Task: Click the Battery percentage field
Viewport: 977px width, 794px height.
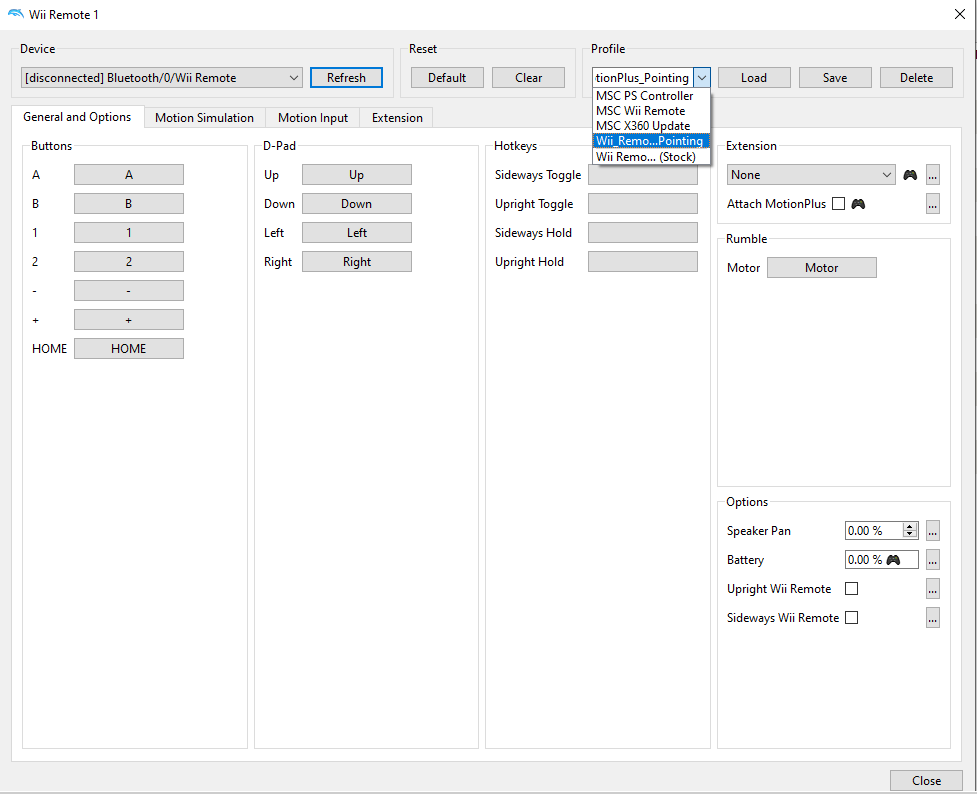Action: pos(882,560)
